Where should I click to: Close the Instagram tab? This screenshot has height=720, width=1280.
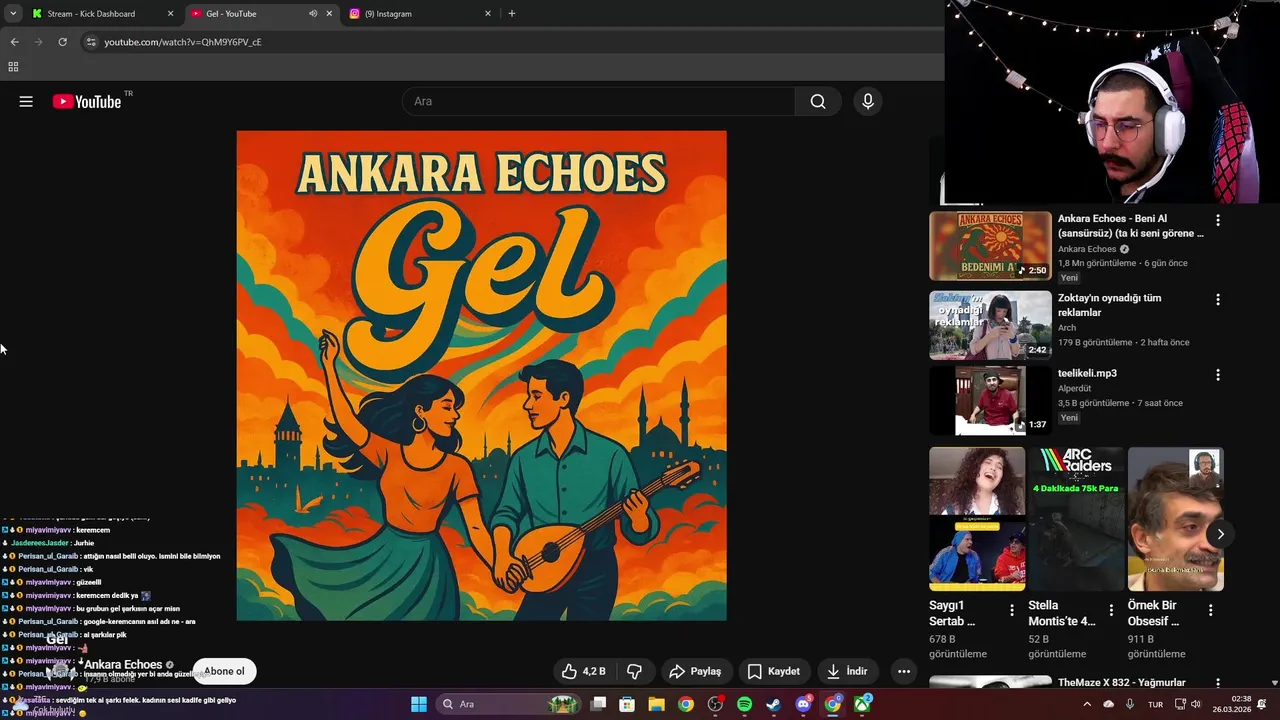tap(488, 14)
